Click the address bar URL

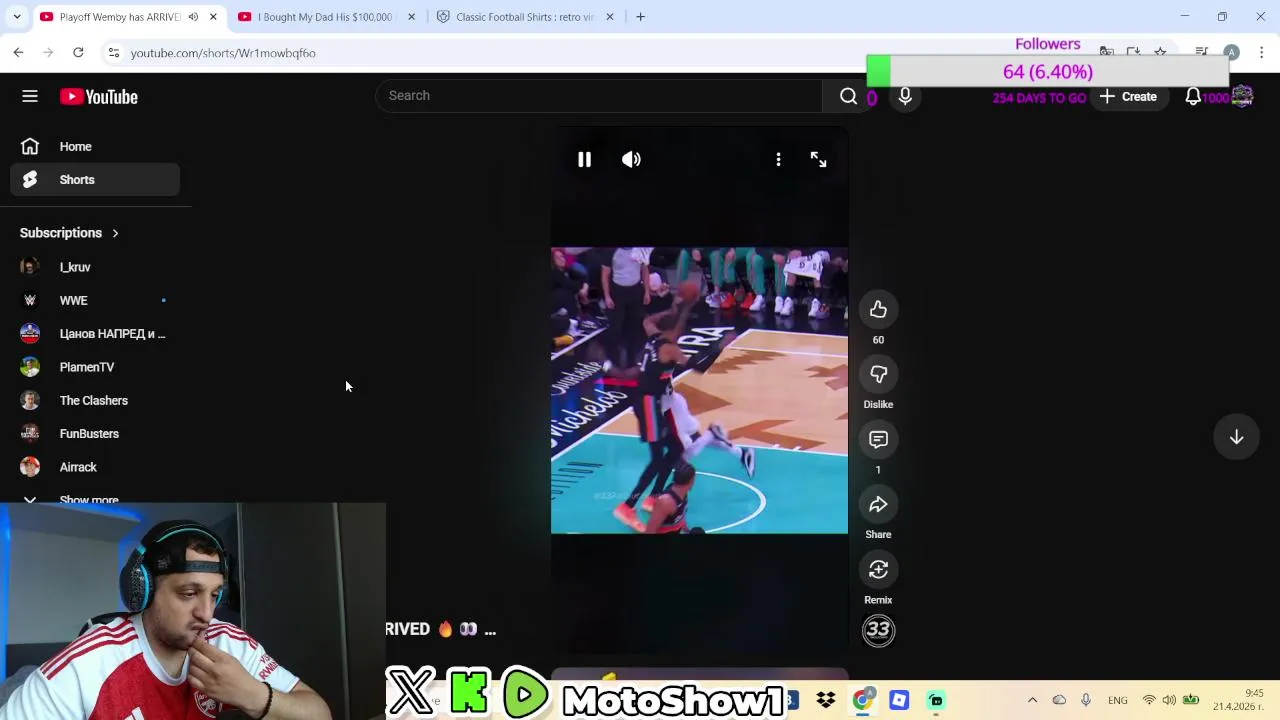pos(222,53)
